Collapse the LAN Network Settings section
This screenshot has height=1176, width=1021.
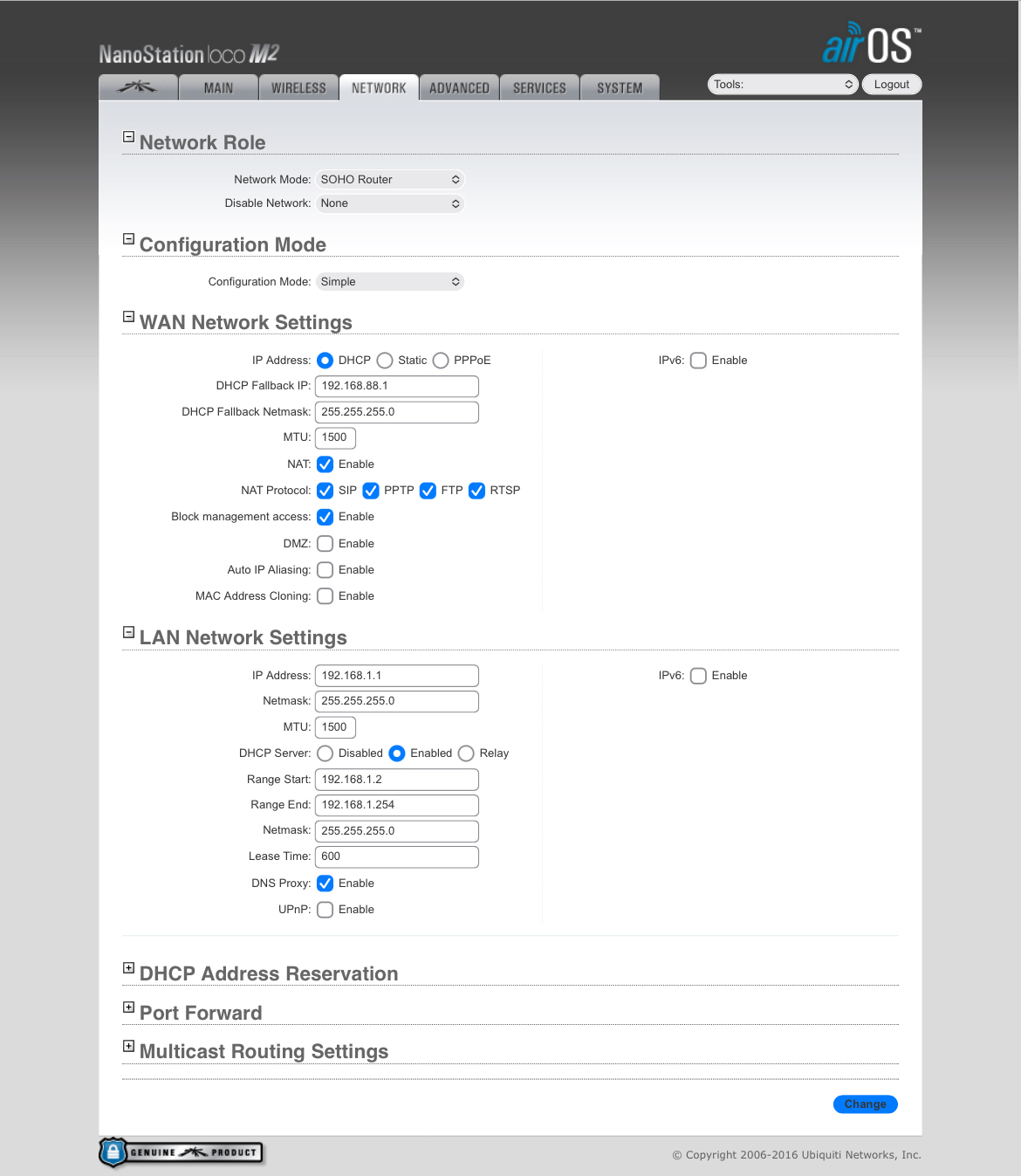pyautogui.click(x=128, y=632)
